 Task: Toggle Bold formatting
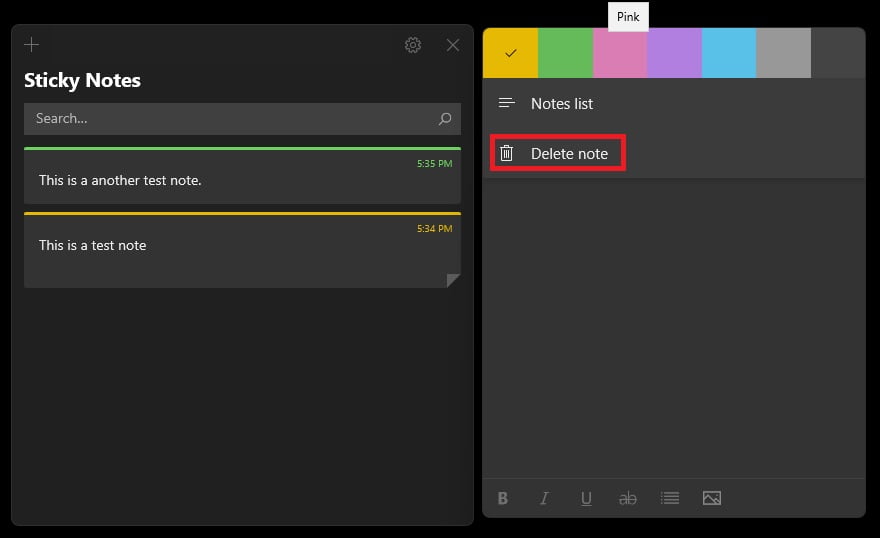click(503, 498)
